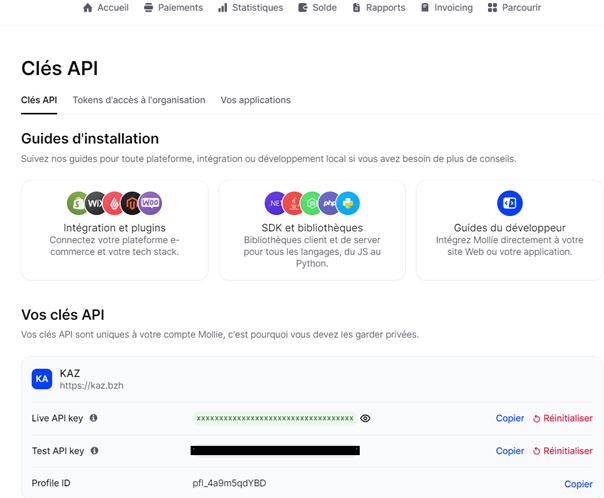
Task: Open the Parcourir menu
Action: [514, 8]
